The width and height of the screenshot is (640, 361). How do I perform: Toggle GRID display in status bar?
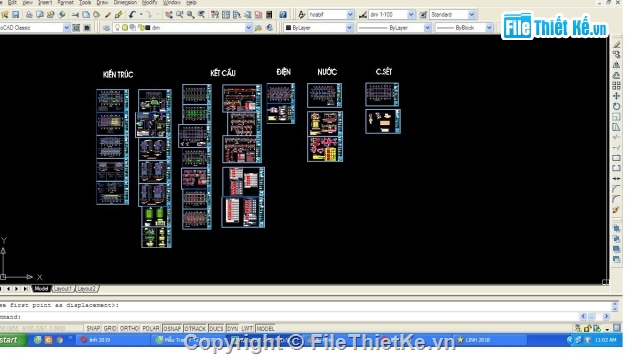[x=110, y=328]
